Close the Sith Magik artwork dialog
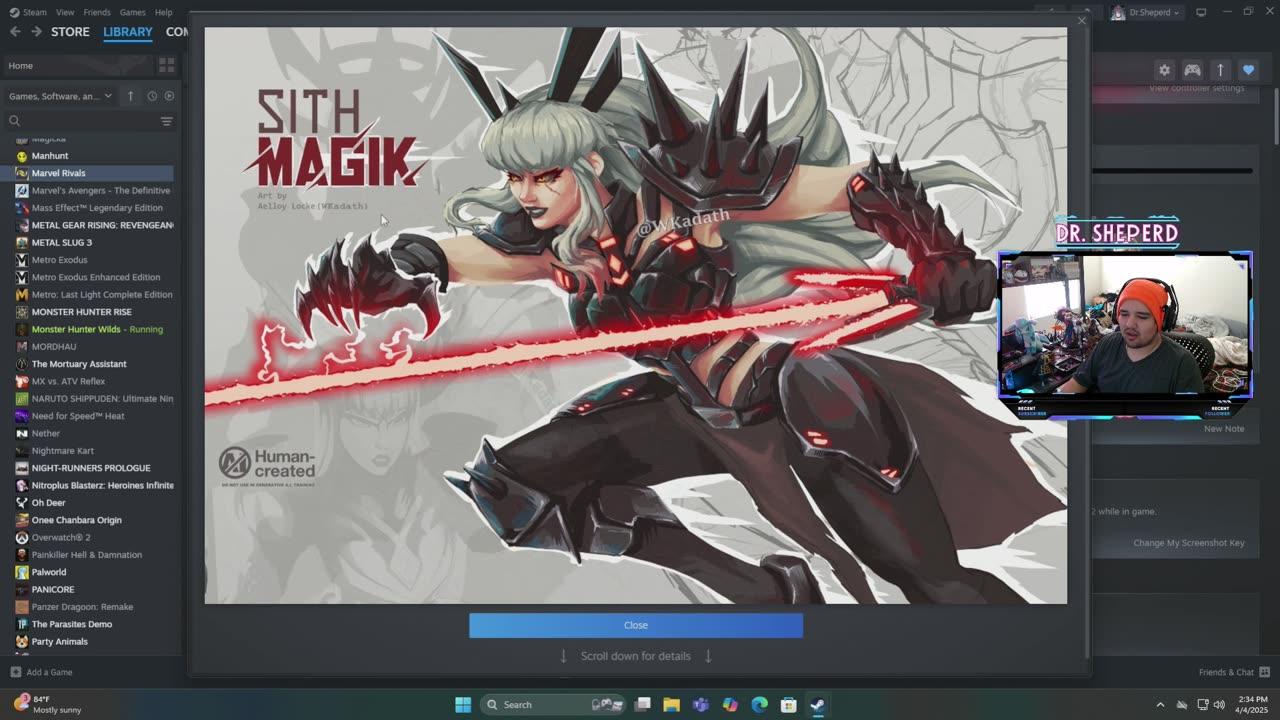This screenshot has width=1280, height=720. (x=636, y=625)
